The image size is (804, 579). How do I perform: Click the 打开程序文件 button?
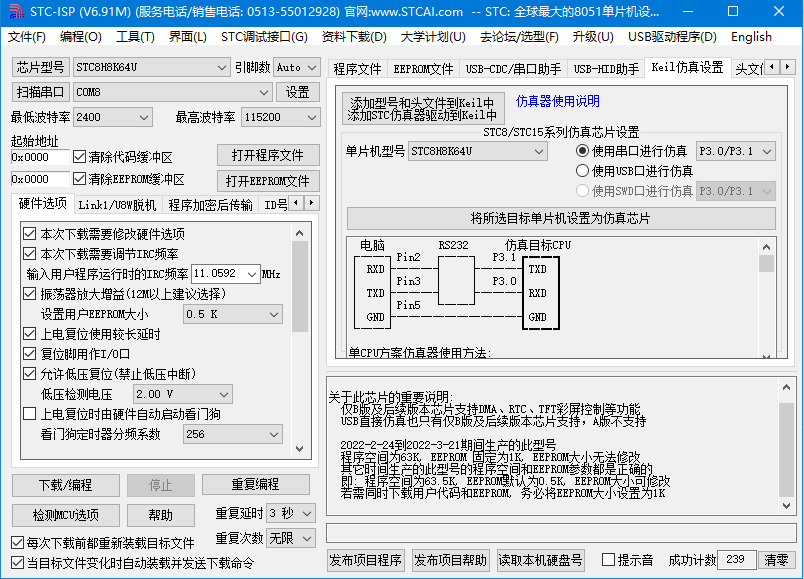tap(268, 156)
